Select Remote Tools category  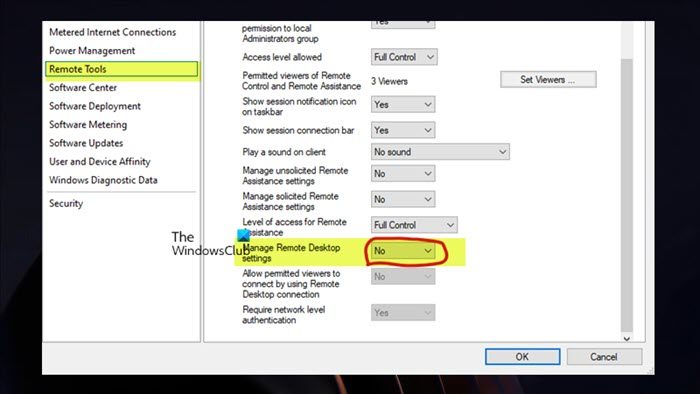click(x=121, y=69)
